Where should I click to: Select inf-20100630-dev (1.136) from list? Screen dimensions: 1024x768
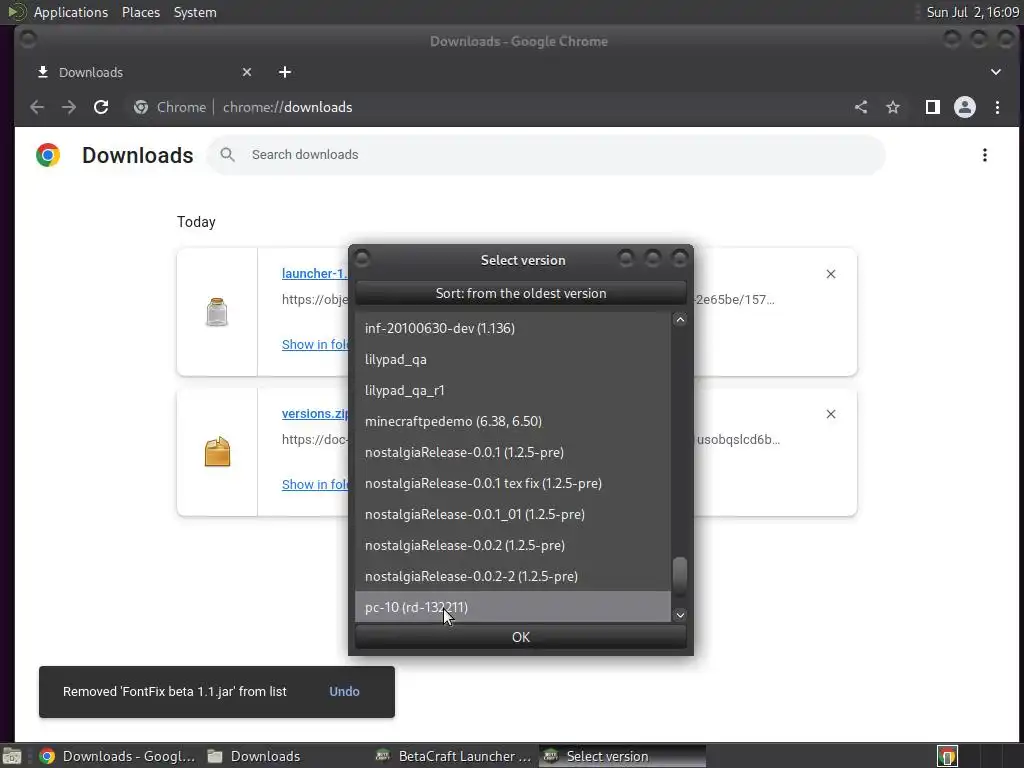point(513,328)
